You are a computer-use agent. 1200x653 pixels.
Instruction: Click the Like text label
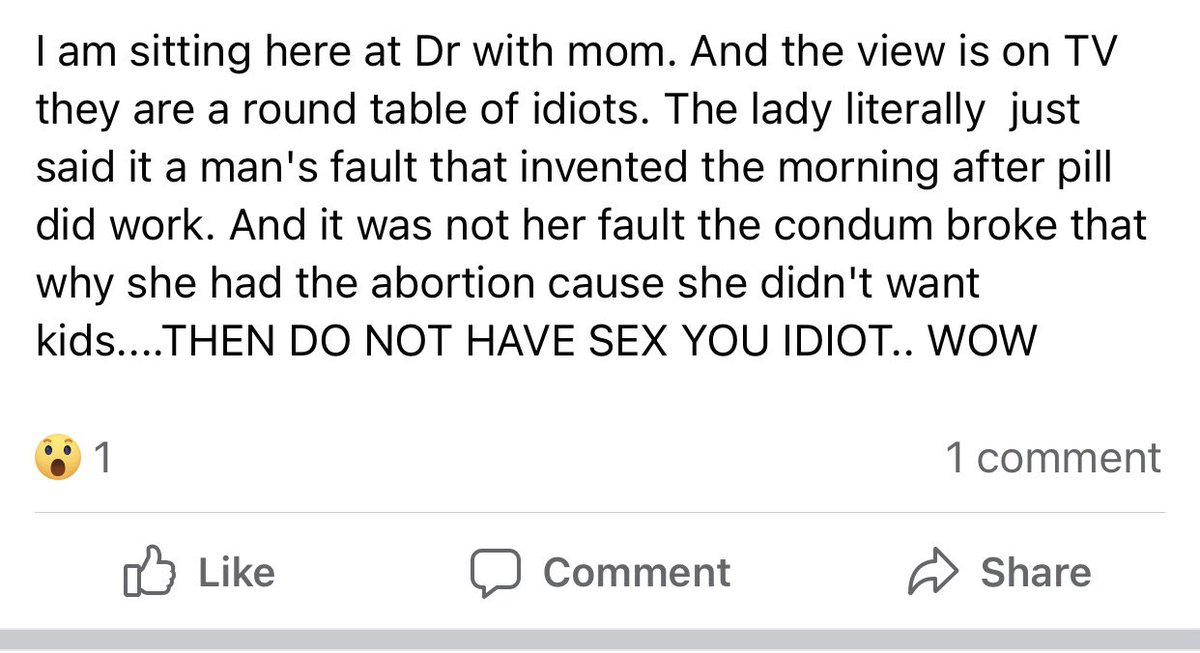[x=236, y=572]
